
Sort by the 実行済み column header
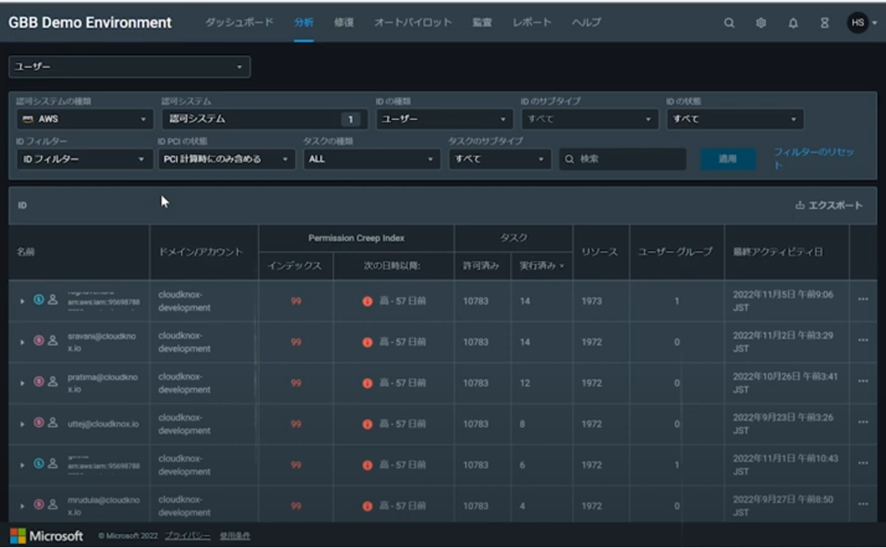(x=541, y=266)
